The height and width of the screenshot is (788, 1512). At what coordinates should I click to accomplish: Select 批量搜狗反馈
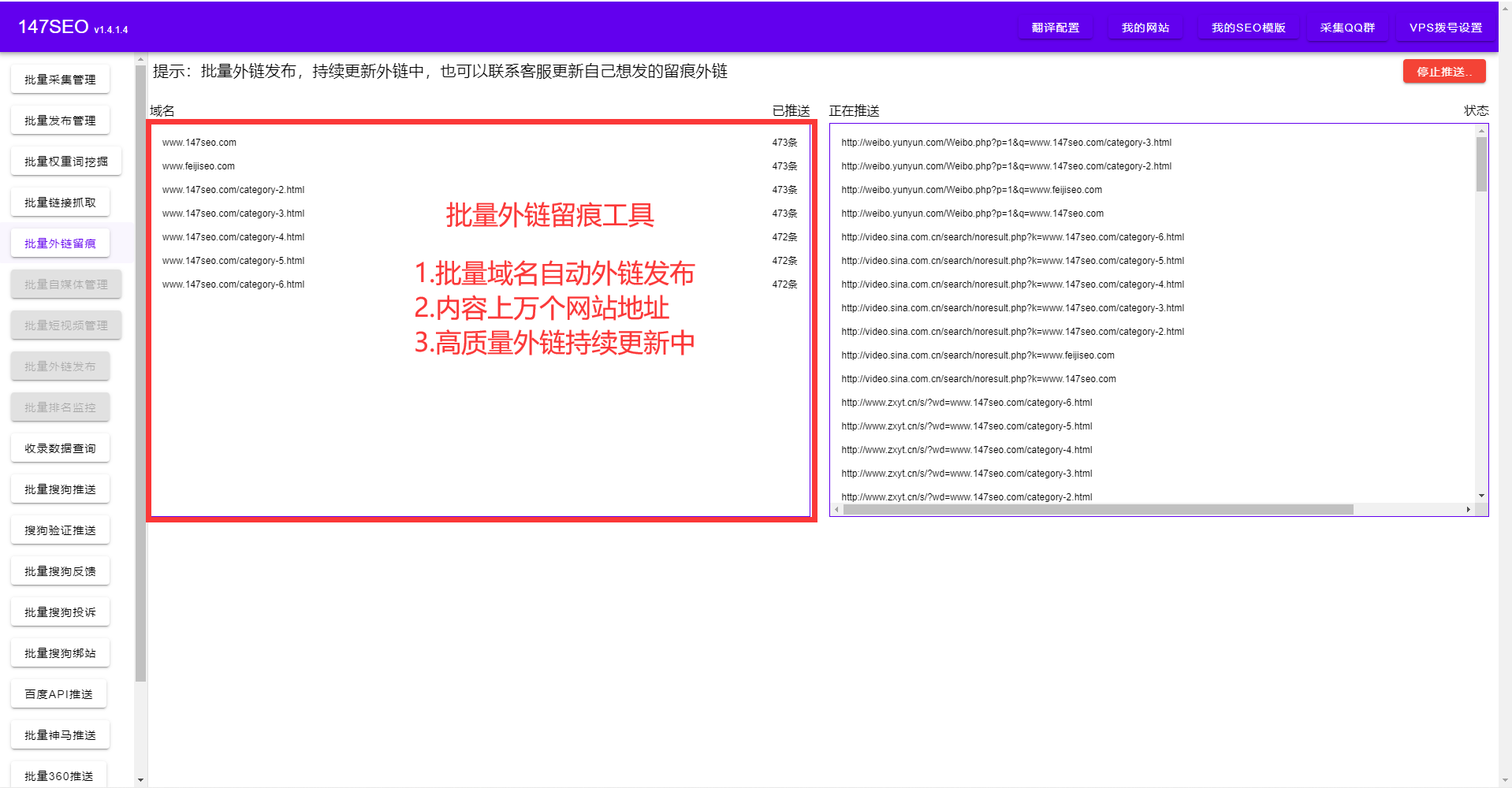click(x=60, y=571)
